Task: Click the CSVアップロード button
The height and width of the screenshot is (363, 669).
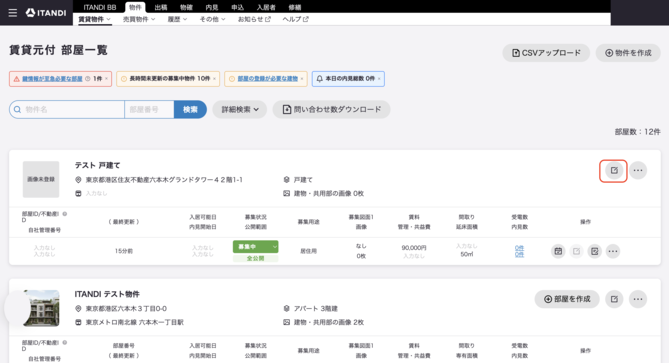Action: (546, 53)
